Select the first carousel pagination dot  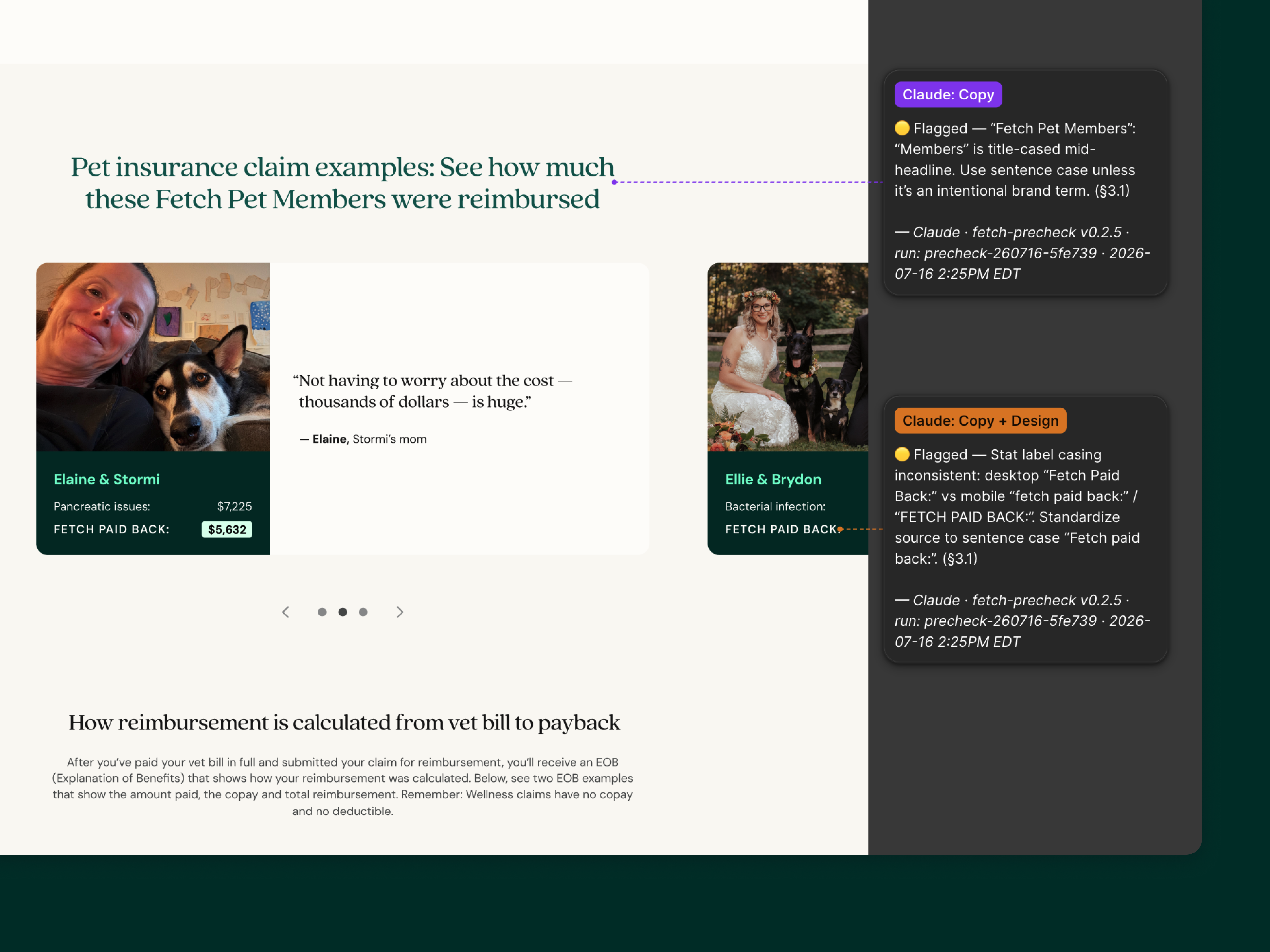click(x=322, y=612)
